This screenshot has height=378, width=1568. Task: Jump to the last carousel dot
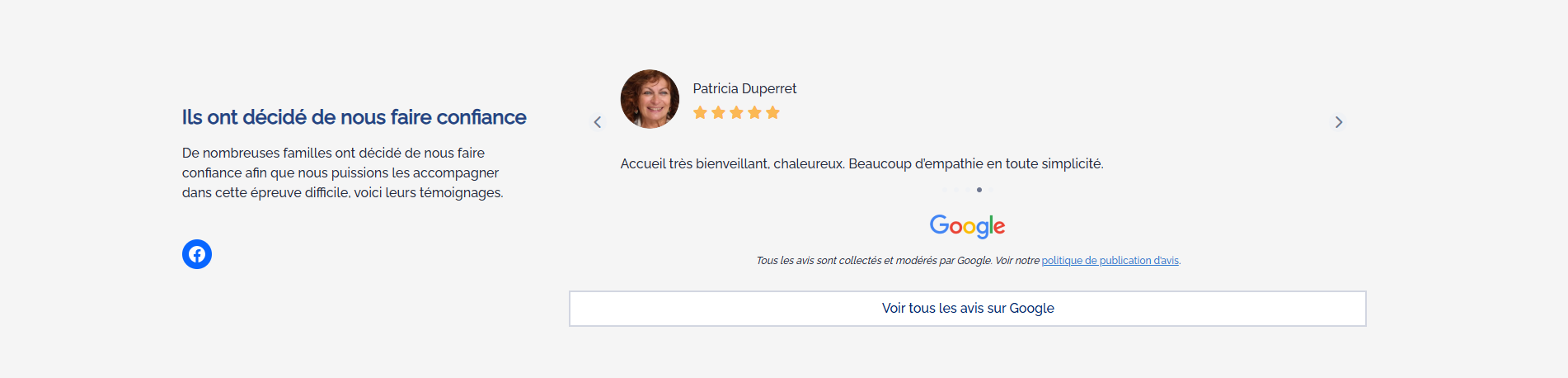click(991, 190)
